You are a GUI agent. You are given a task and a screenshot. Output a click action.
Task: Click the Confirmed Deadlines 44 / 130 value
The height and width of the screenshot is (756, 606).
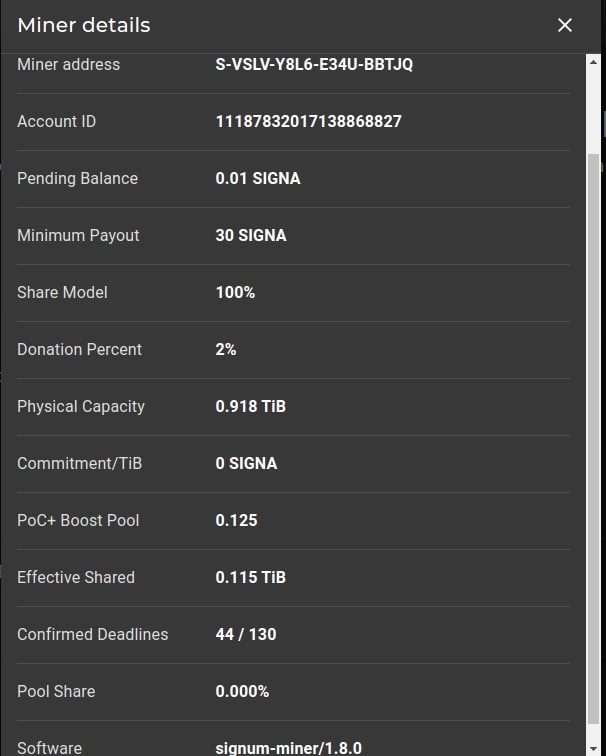[246, 635]
